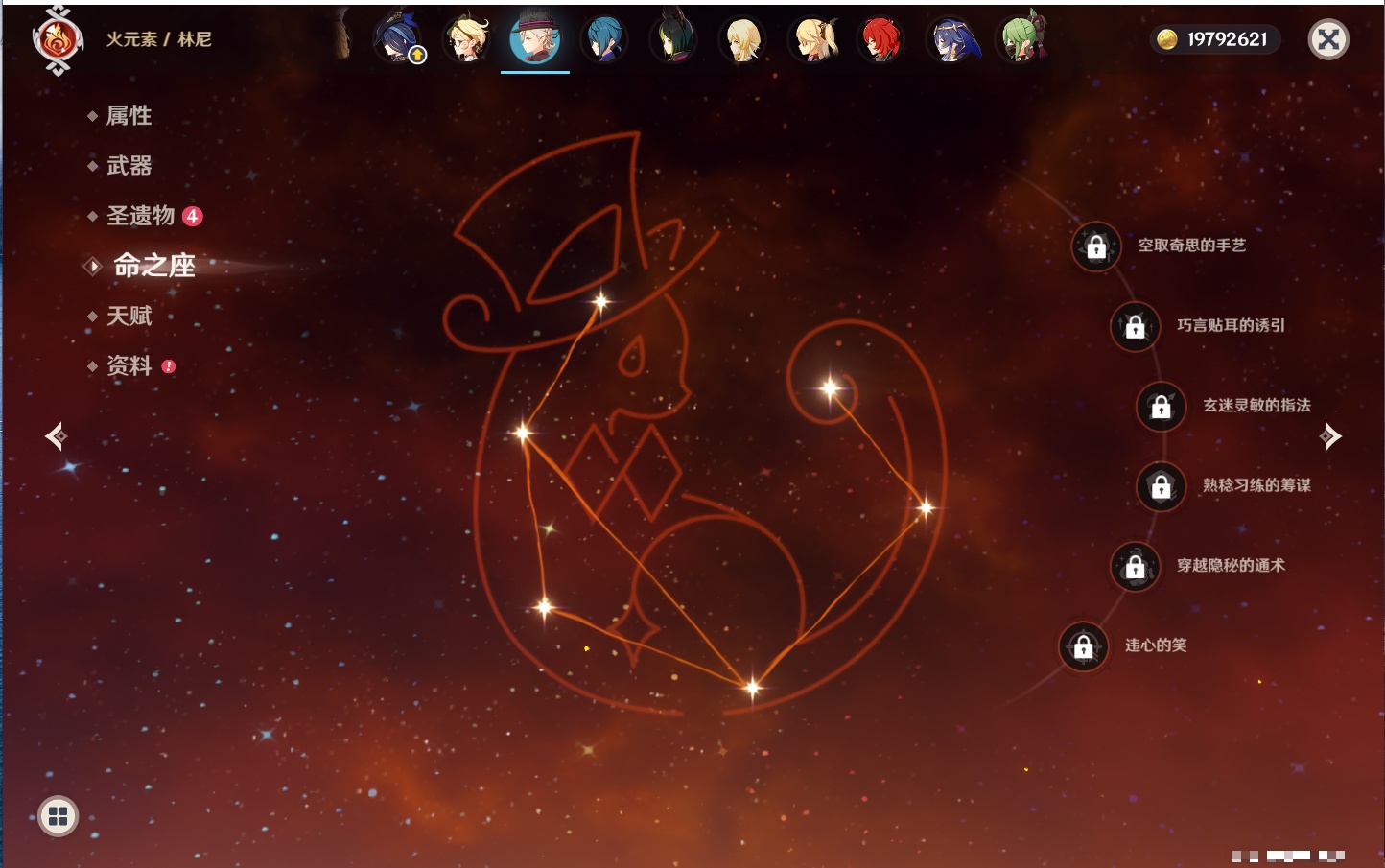
Task: Select the dark-blue-haired character with upgrade arrow
Action: 398,39
